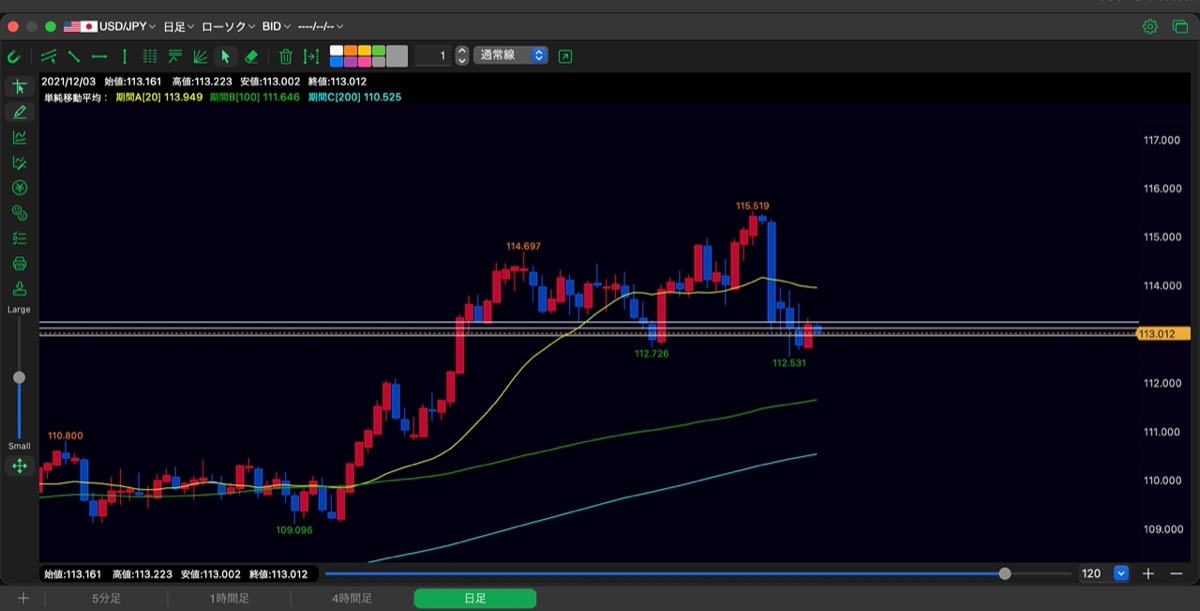Open the 通常線 line style dropdown
Screen dimensions: 1200x611
tap(512, 56)
